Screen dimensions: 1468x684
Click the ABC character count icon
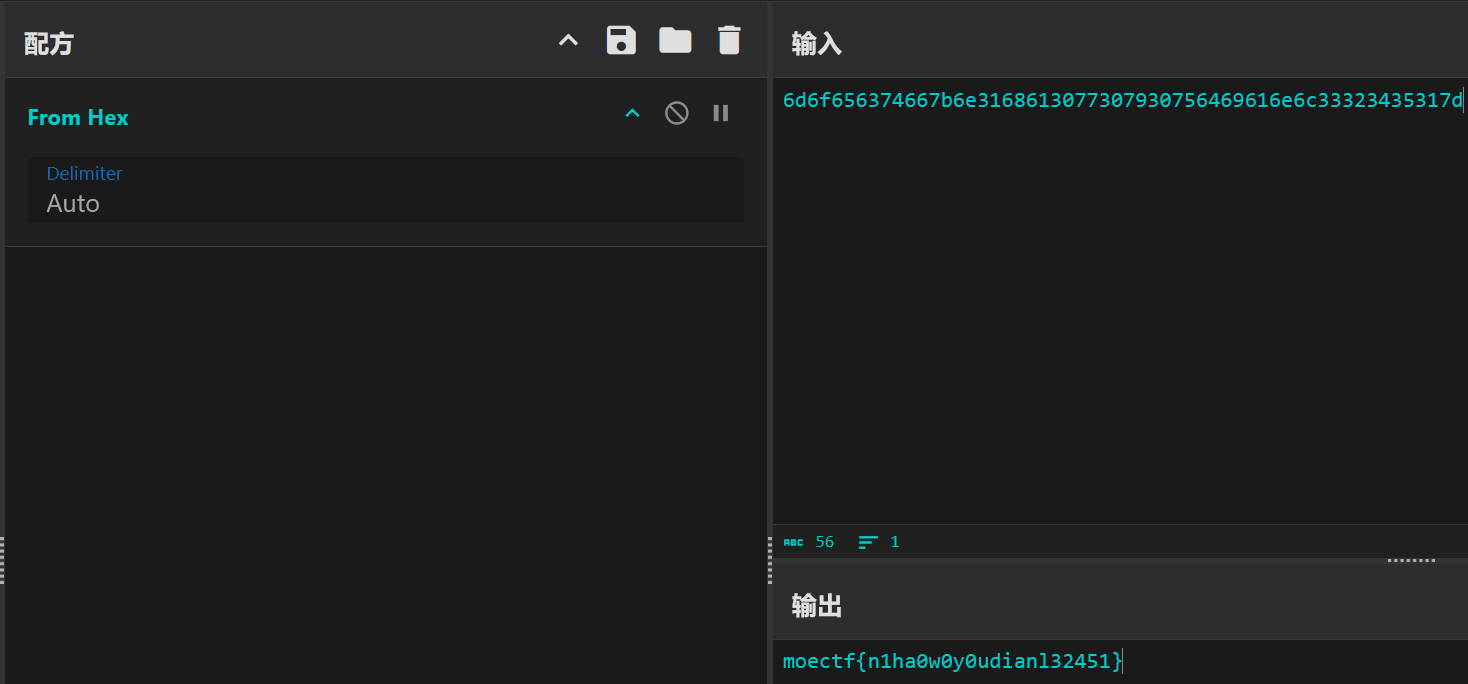793,542
